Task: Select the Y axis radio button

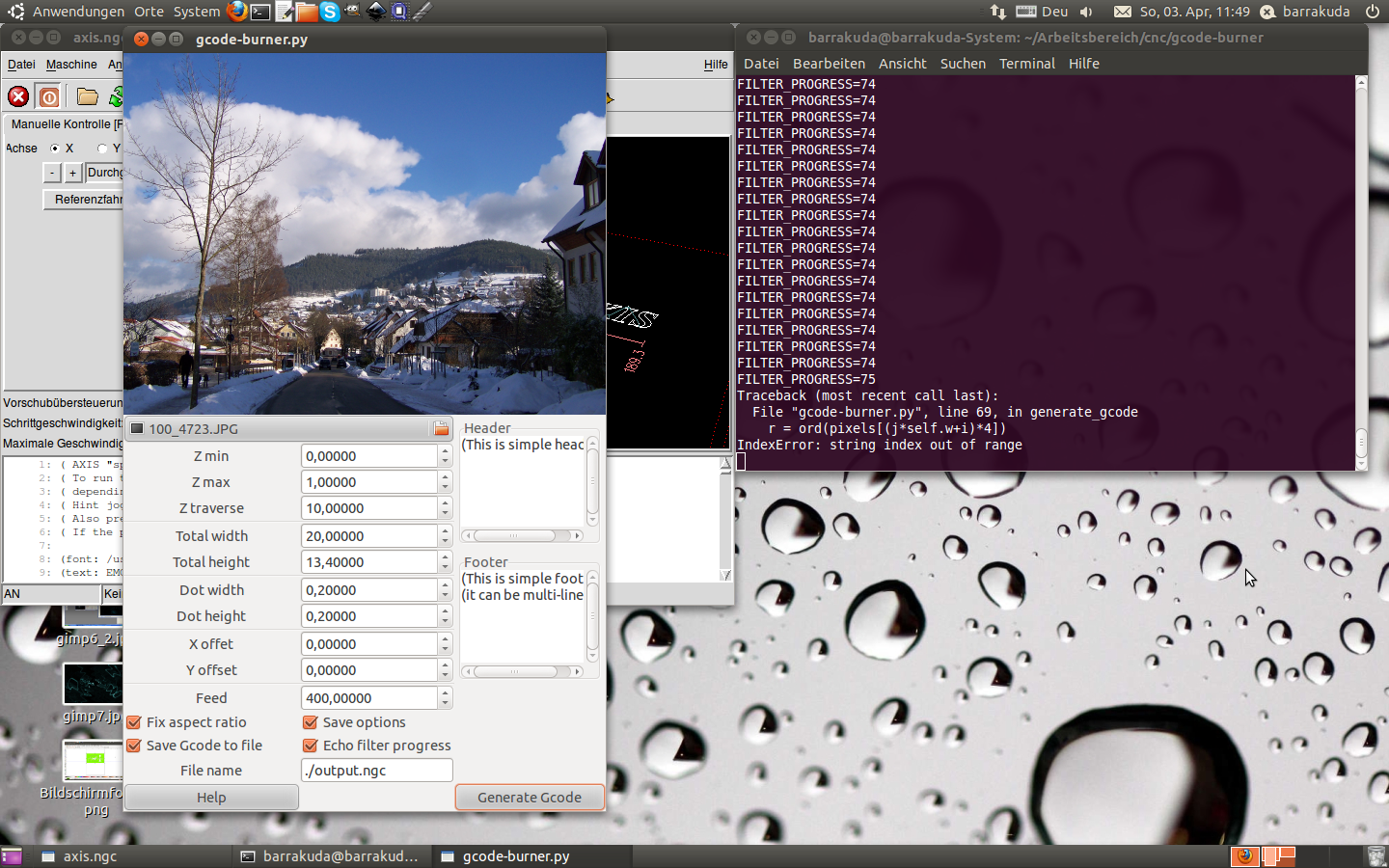Action: pyautogui.click(x=102, y=149)
